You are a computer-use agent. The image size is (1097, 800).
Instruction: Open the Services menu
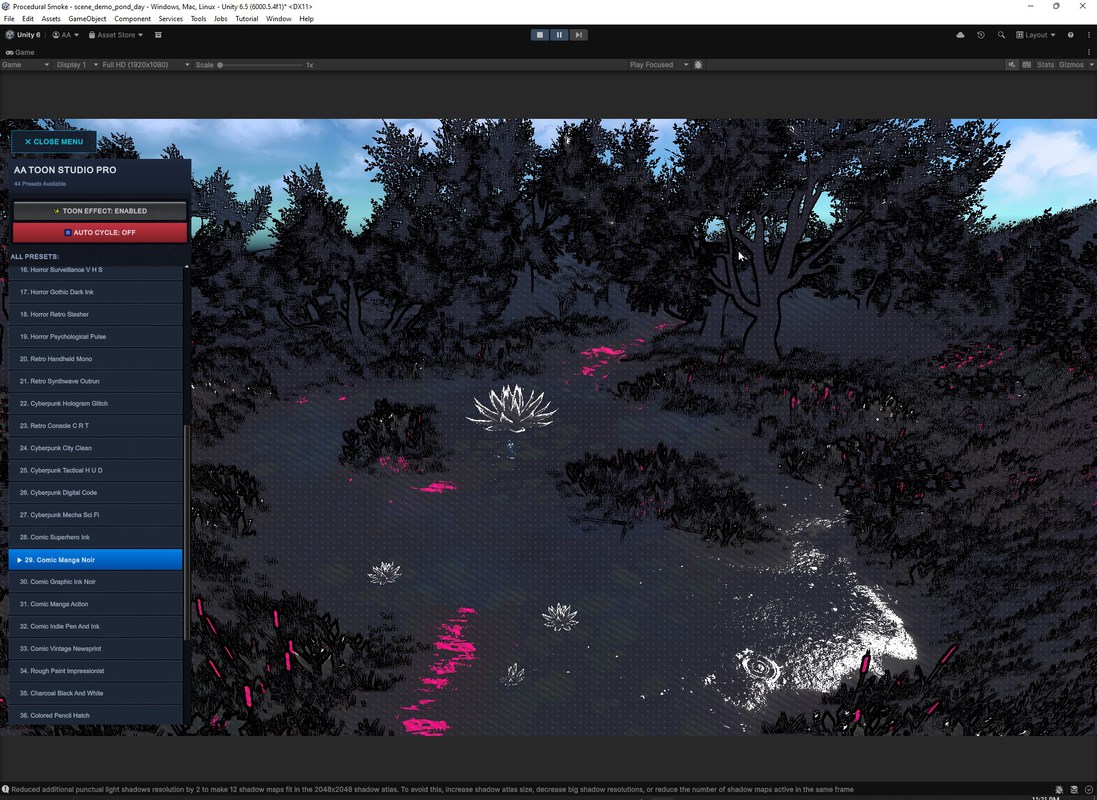click(x=171, y=19)
